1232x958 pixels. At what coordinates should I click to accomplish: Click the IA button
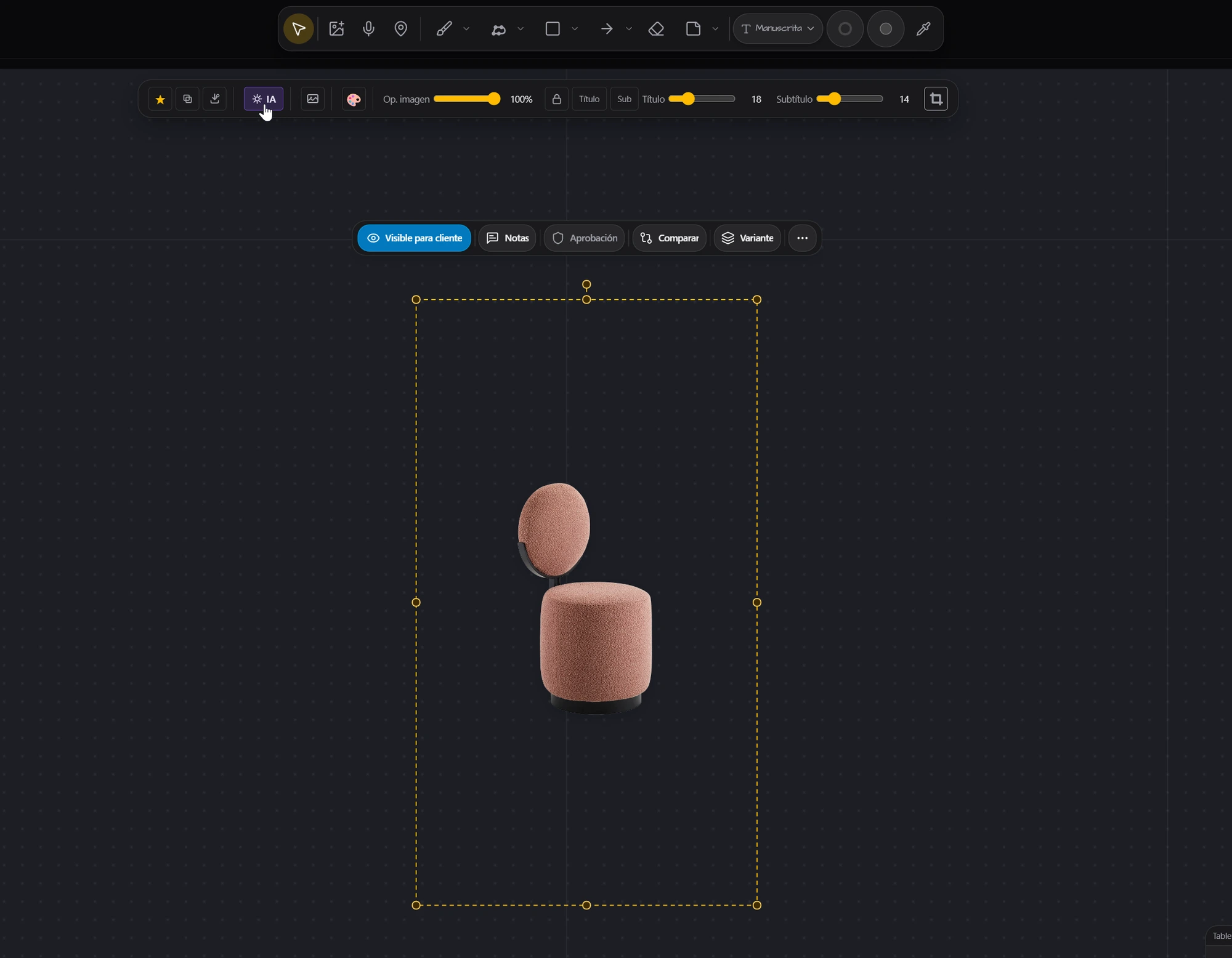point(264,99)
